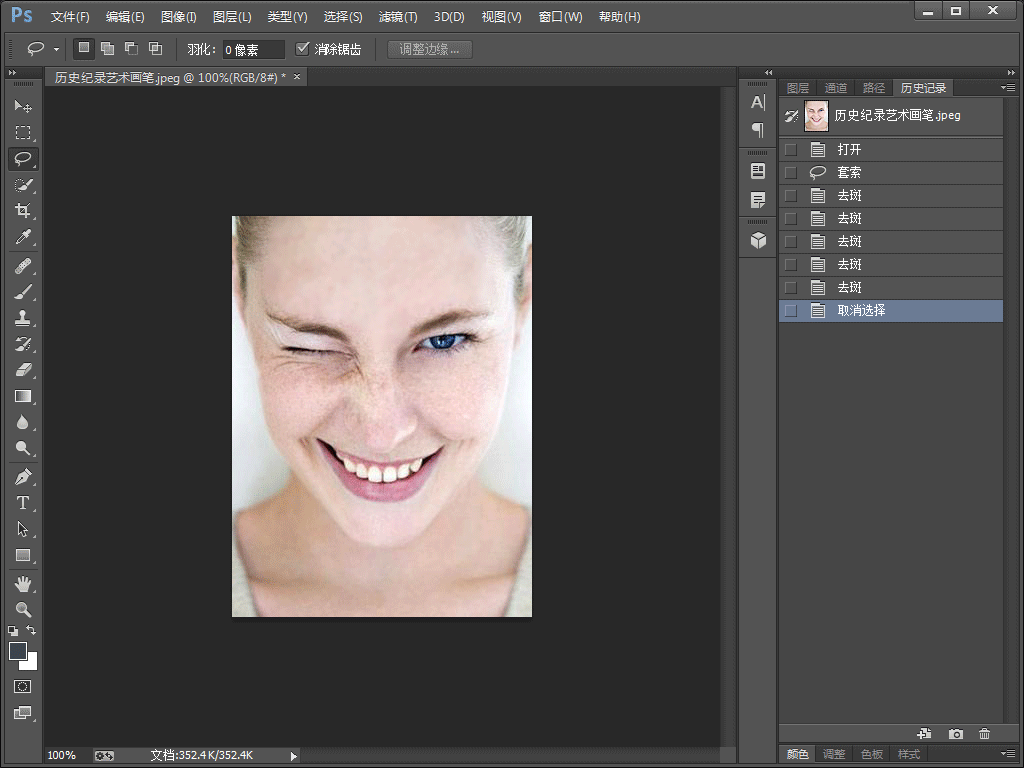This screenshot has height=768, width=1024.
Task: Set history brush source on 打开 state
Action: (791, 150)
